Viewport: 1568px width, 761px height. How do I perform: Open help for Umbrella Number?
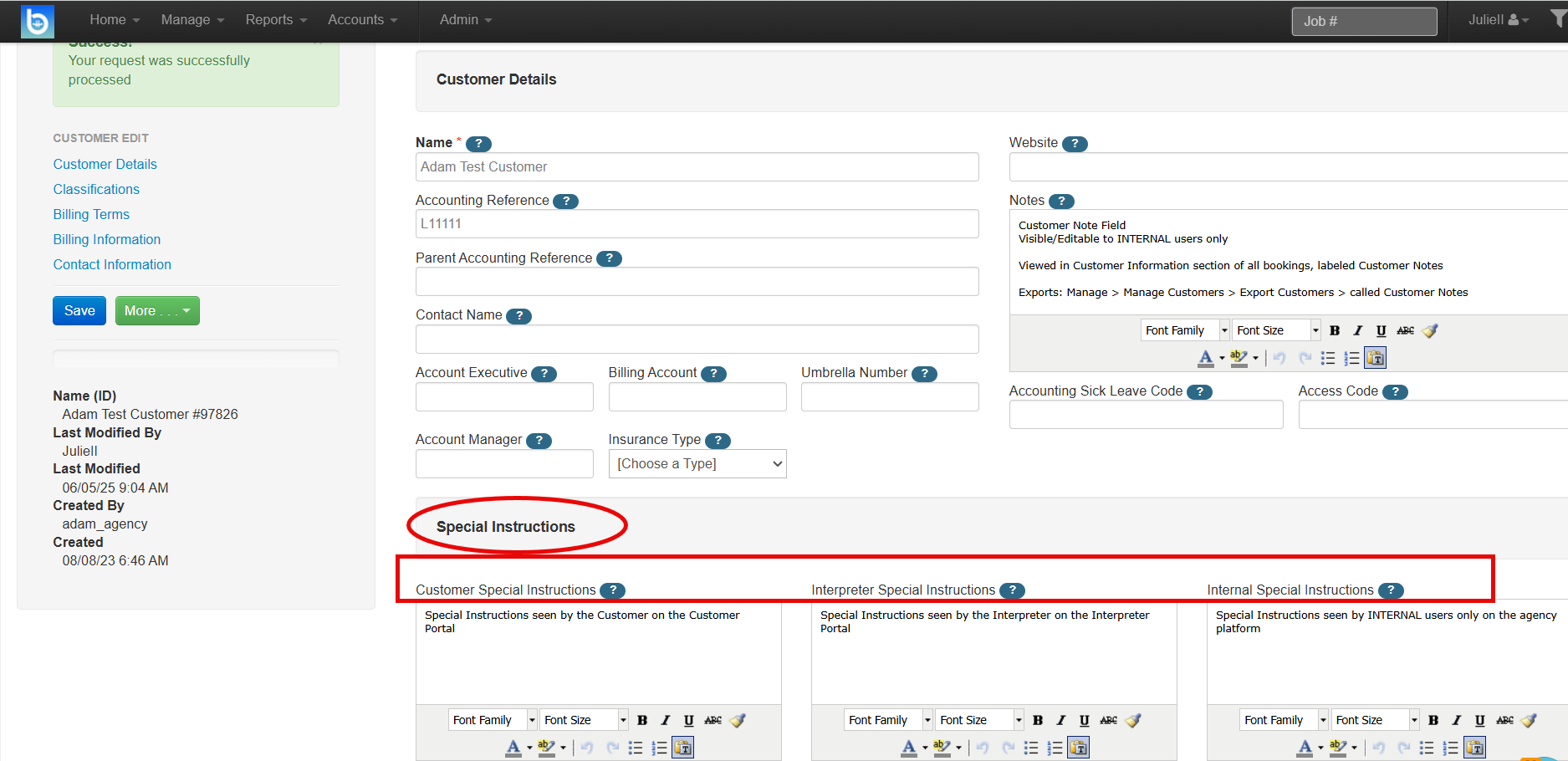coord(924,374)
